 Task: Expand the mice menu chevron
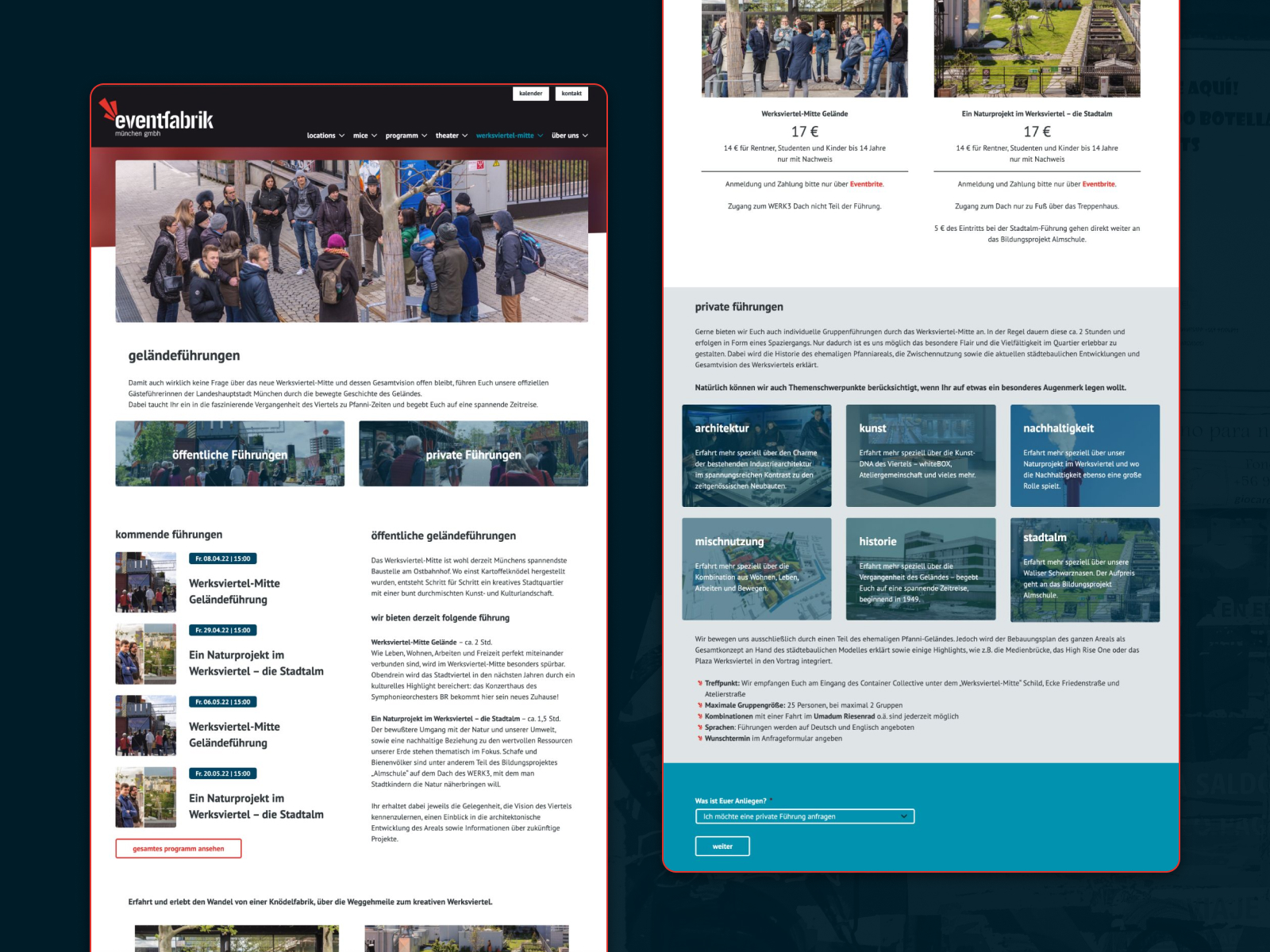pos(375,136)
